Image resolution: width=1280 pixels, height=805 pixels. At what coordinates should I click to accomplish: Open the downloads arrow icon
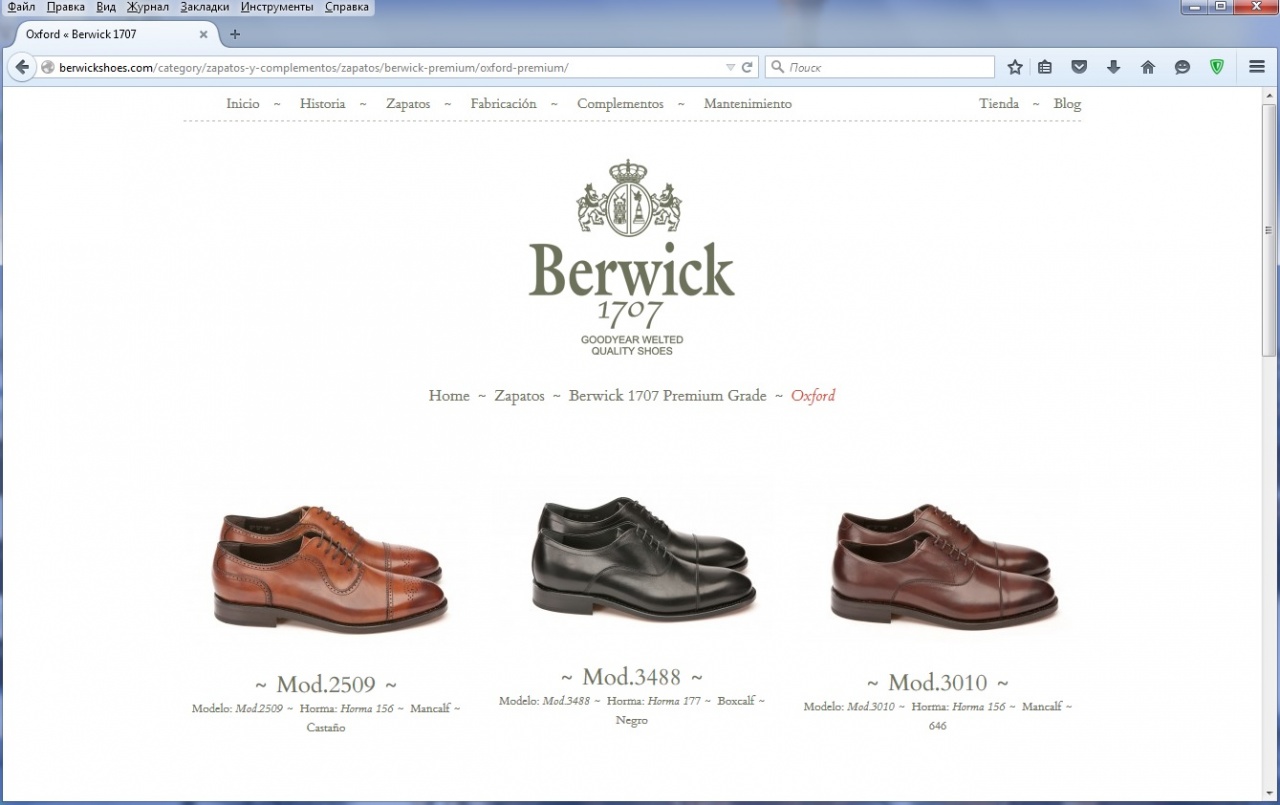point(1113,67)
